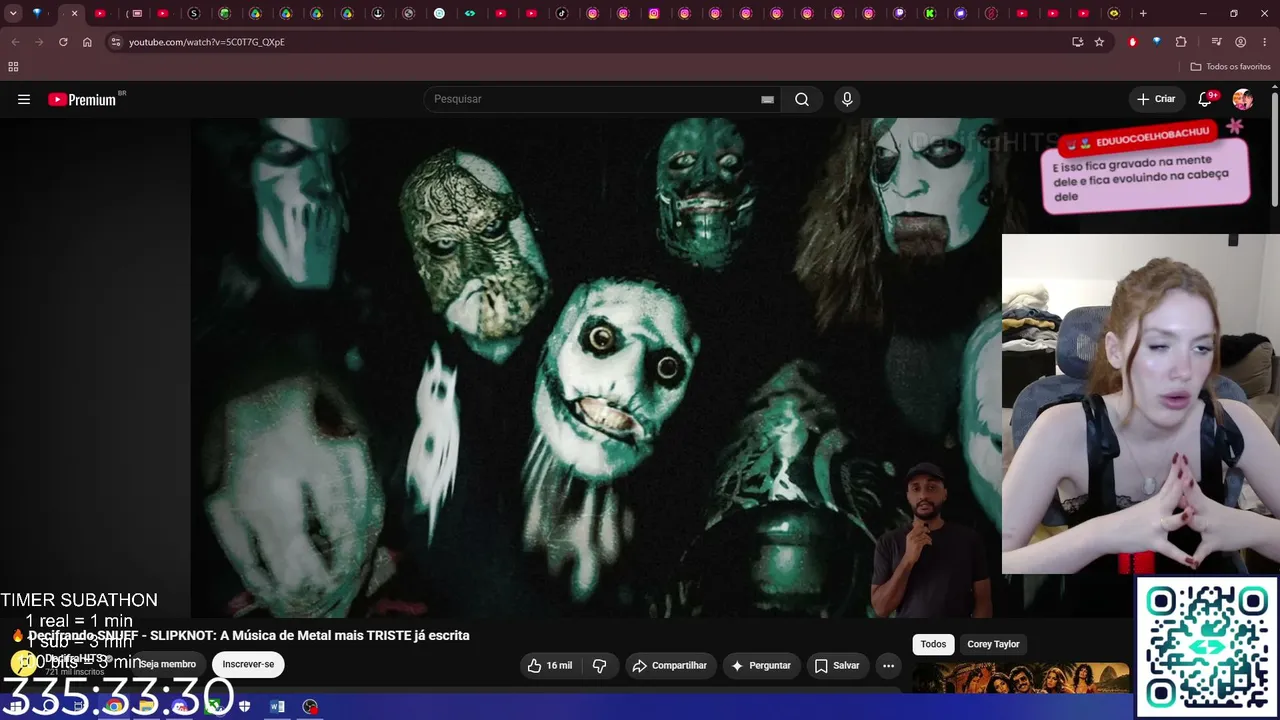The height and width of the screenshot is (720, 1280).
Task: Open the YouTube account avatar menu
Action: click(1243, 99)
